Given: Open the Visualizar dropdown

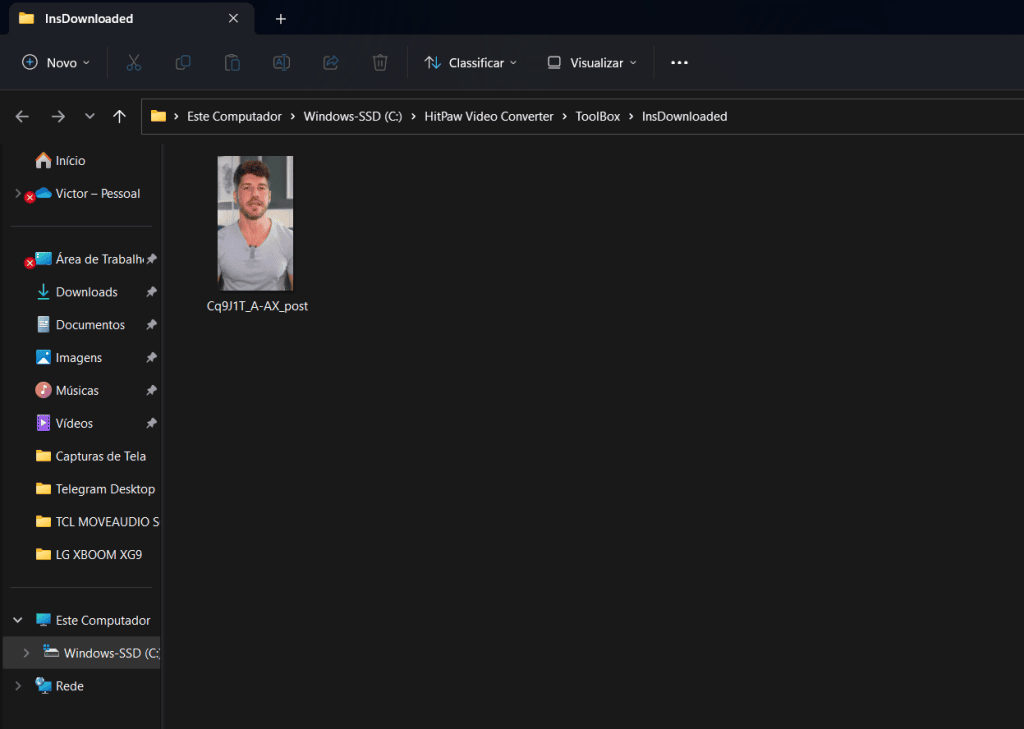Looking at the screenshot, I should click(591, 62).
